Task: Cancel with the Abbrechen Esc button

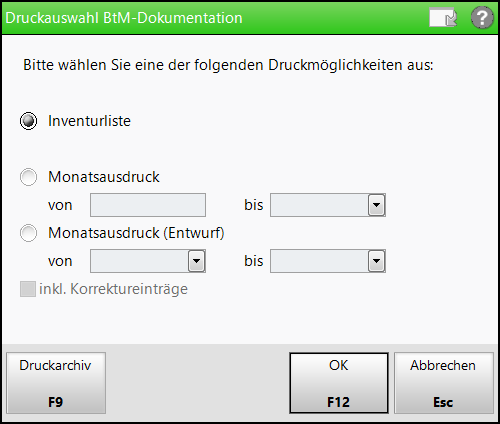Action: coord(443,383)
